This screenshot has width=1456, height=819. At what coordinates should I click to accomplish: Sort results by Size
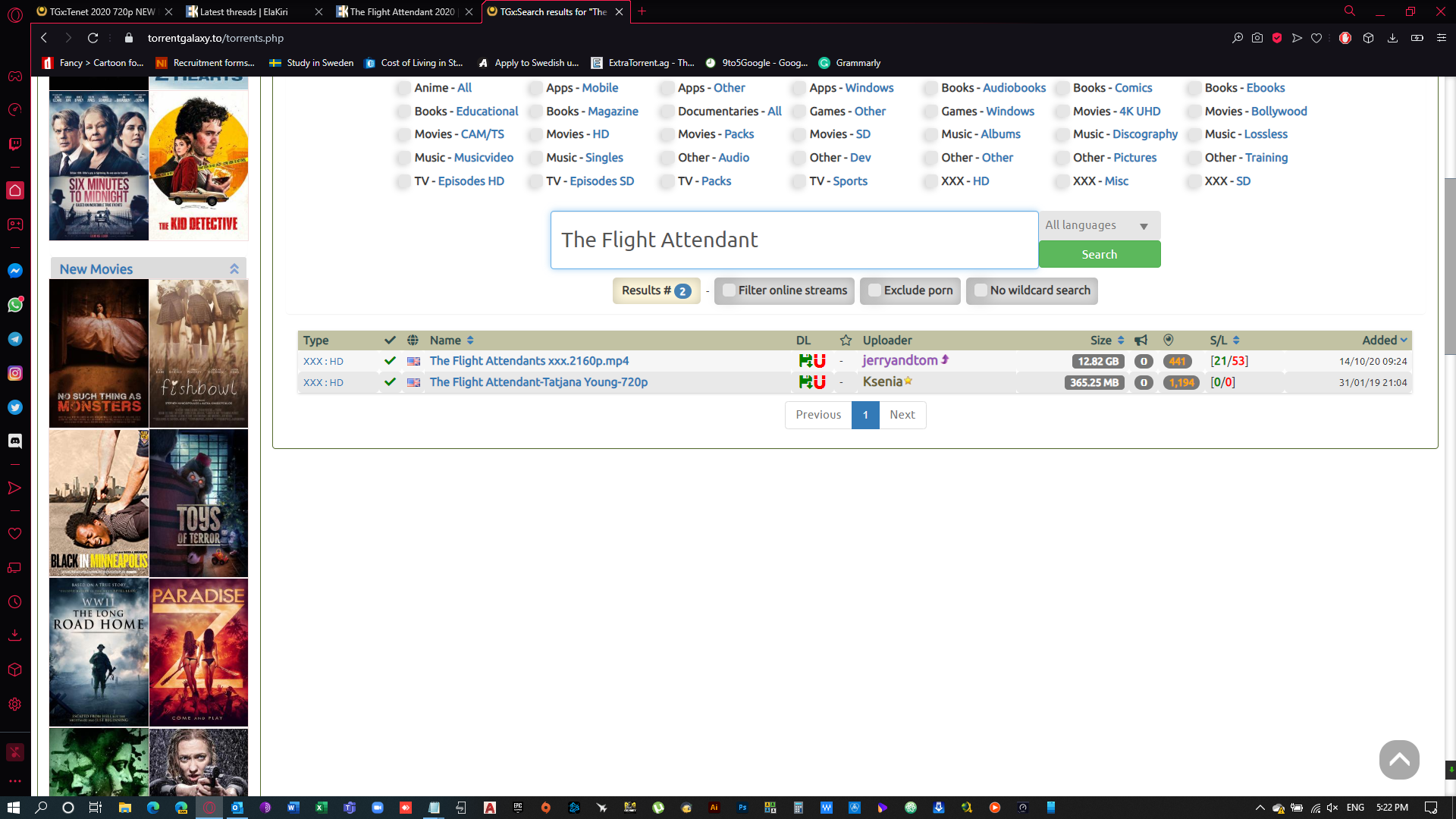pyautogui.click(x=1107, y=340)
